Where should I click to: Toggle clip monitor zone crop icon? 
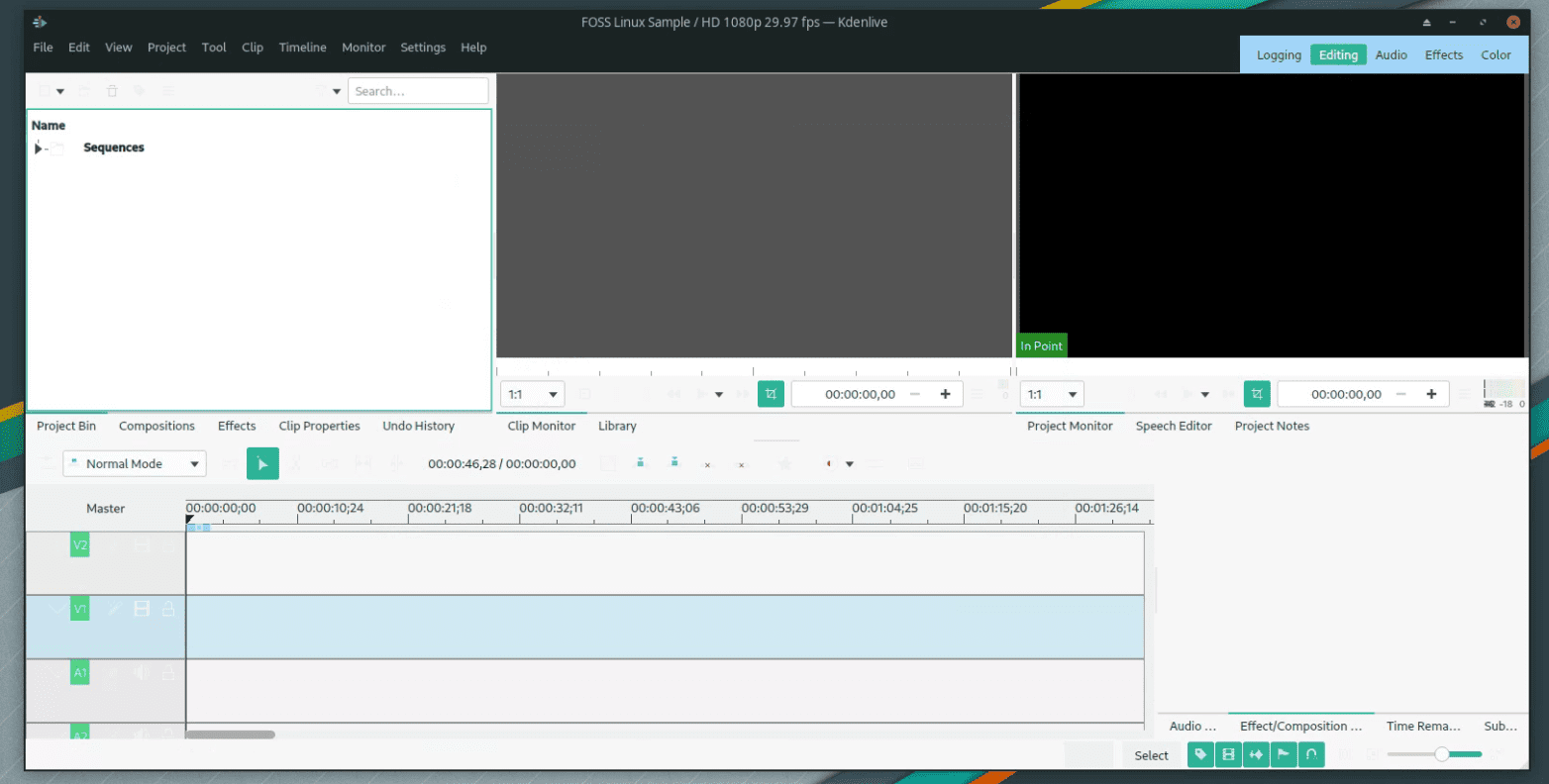point(771,394)
